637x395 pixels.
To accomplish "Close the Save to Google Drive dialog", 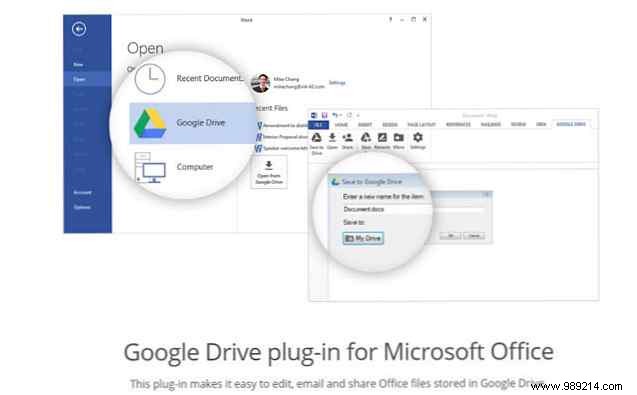I will click(487, 195).
